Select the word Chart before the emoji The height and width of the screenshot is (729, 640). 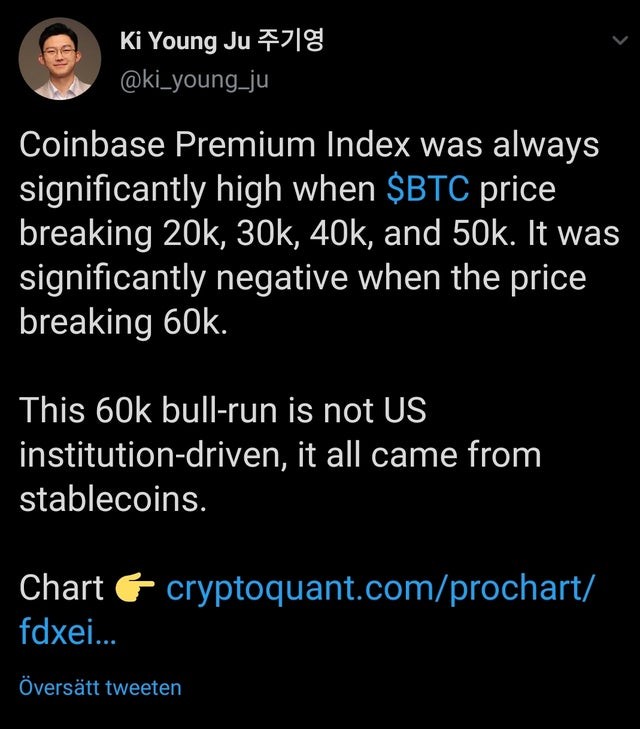[x=61, y=588]
